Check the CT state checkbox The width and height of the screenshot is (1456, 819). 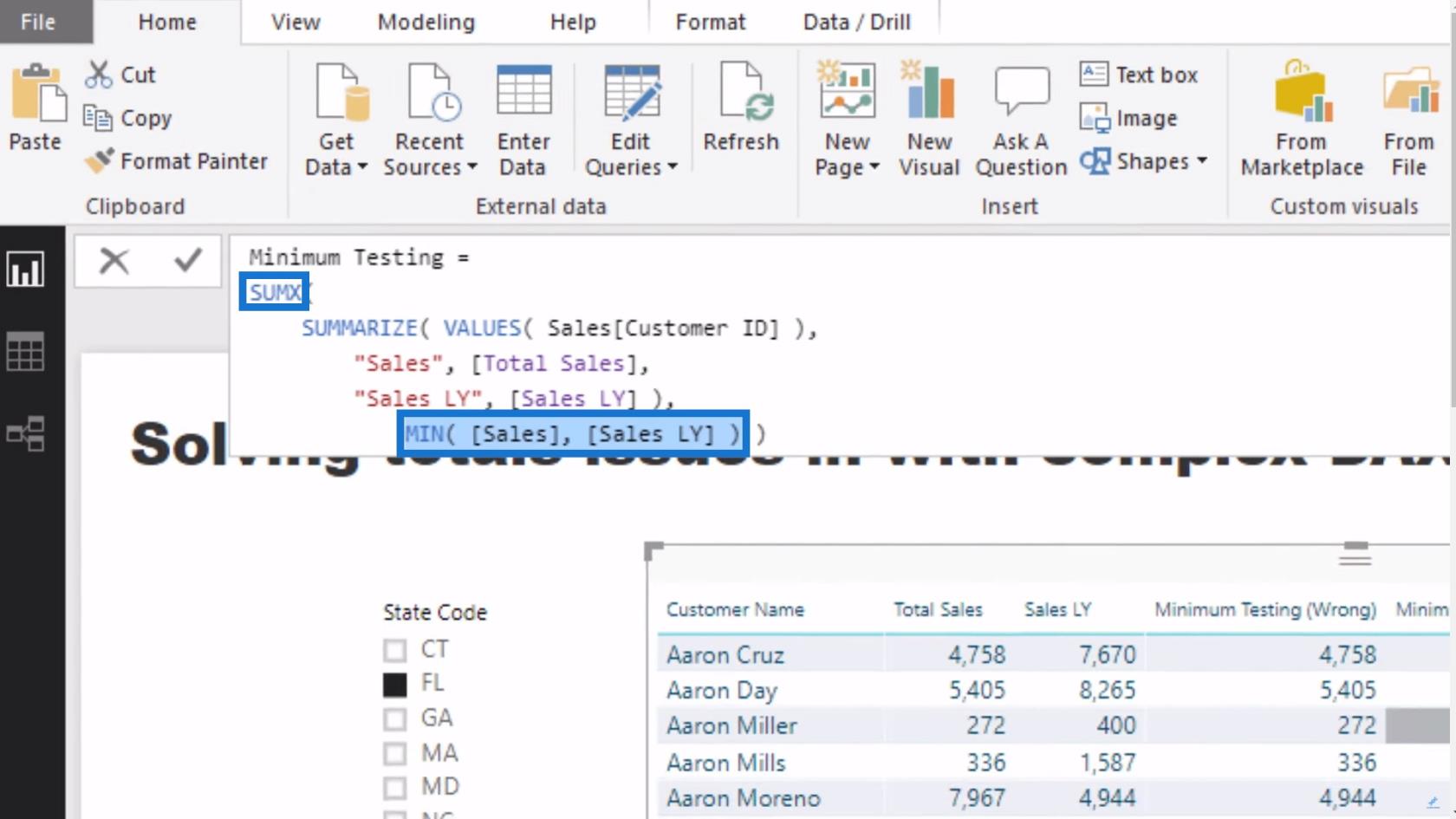(395, 650)
